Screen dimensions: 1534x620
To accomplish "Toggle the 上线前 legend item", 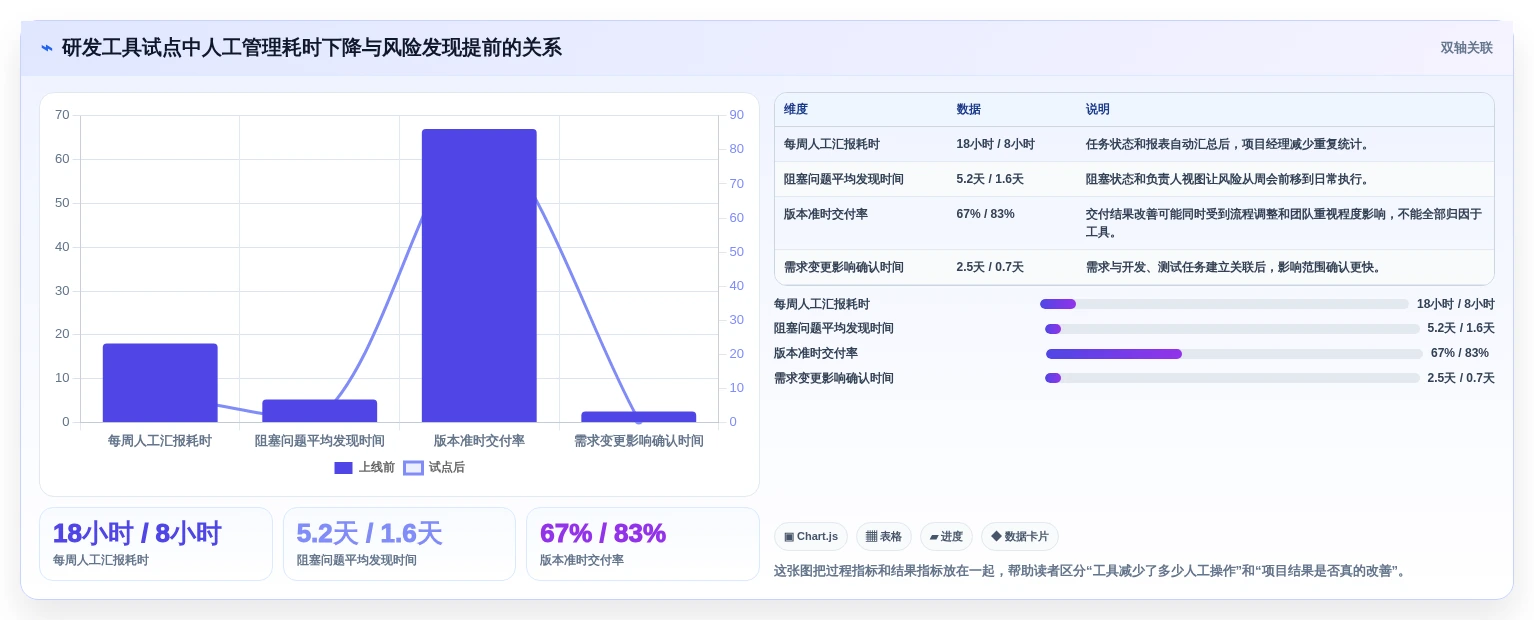I will pos(365,467).
